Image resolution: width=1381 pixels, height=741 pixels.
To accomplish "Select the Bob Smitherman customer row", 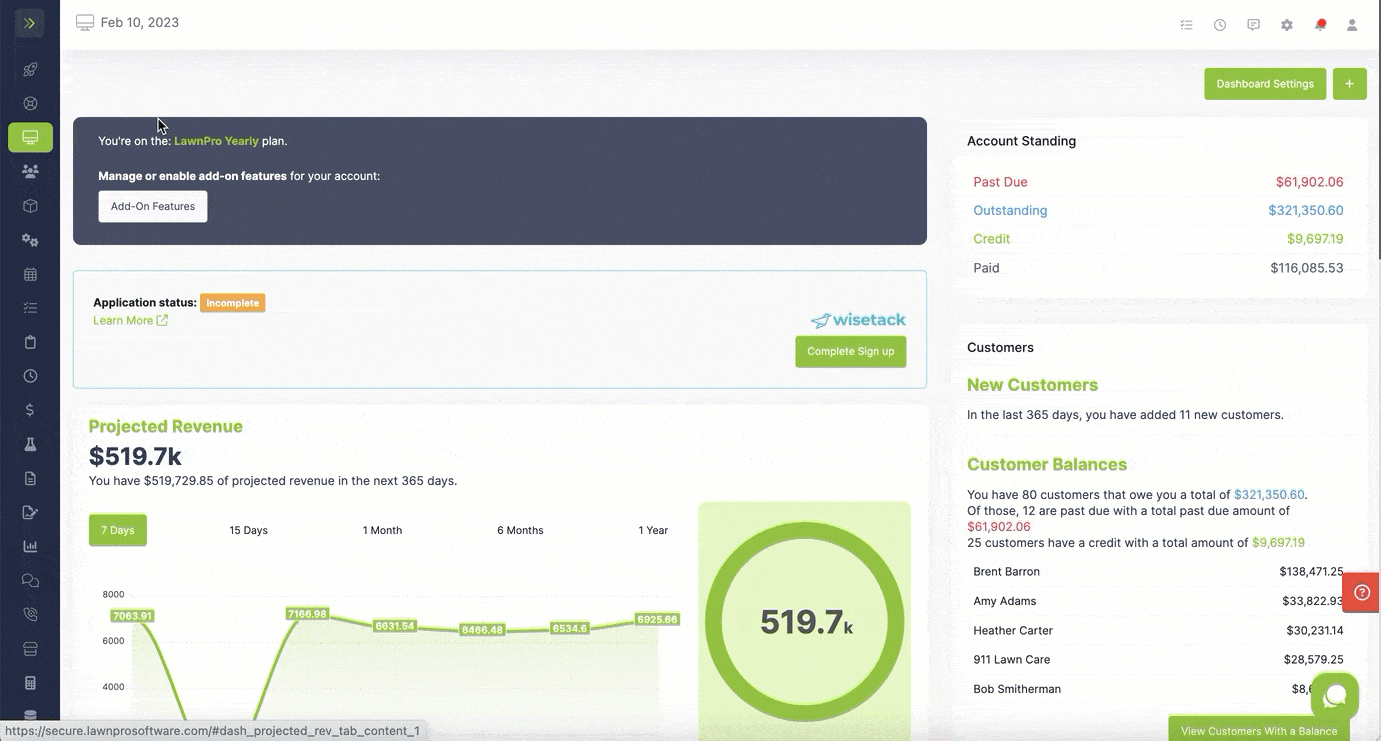I will 1158,689.
